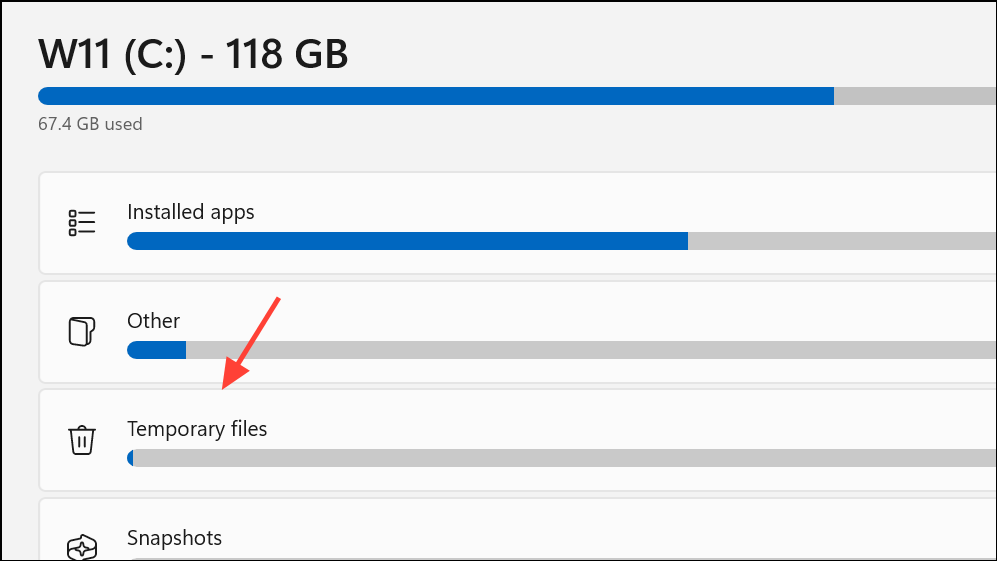Click the "W11 (C:) - 118 GB" heading

point(193,54)
